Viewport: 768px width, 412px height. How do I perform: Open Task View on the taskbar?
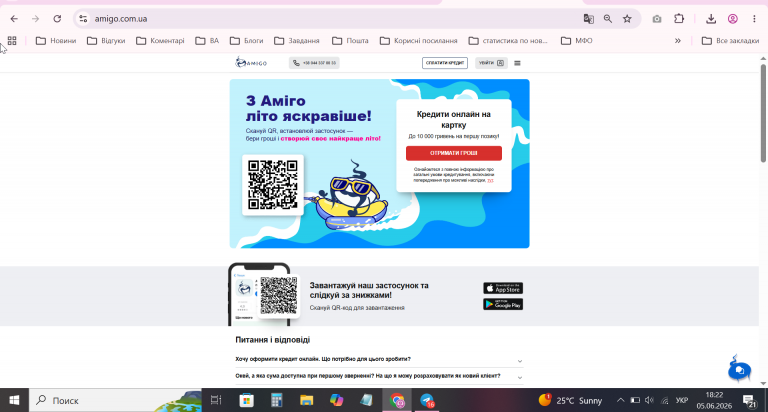coord(216,400)
